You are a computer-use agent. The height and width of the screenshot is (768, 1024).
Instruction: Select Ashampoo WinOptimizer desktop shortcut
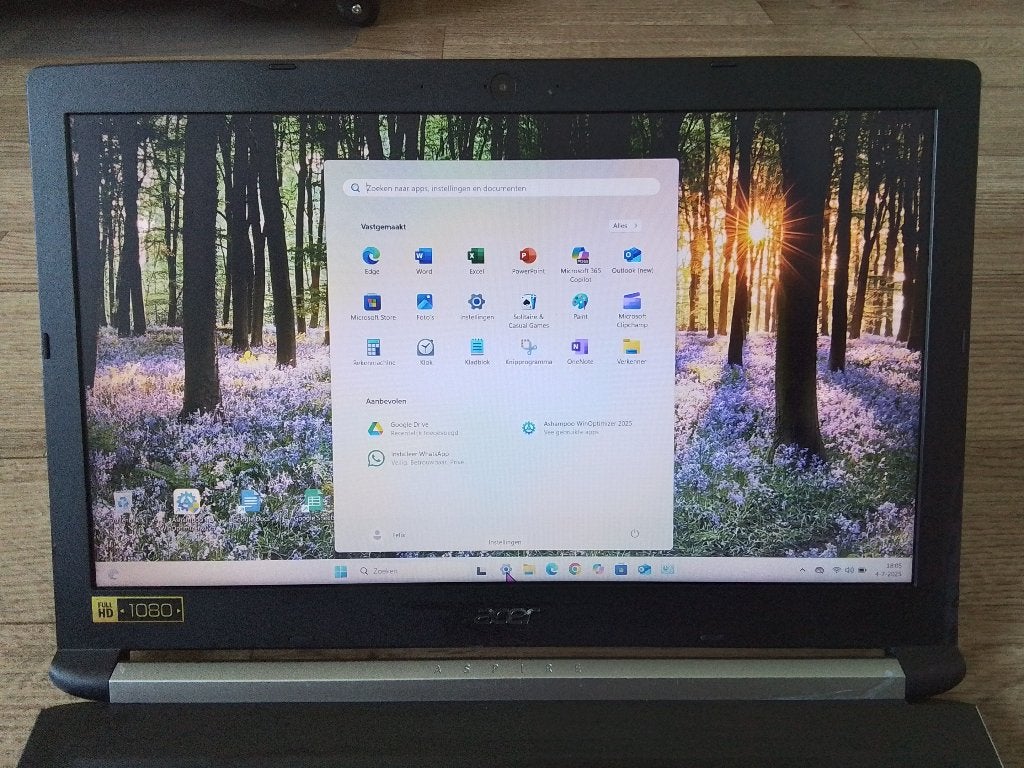[187, 508]
